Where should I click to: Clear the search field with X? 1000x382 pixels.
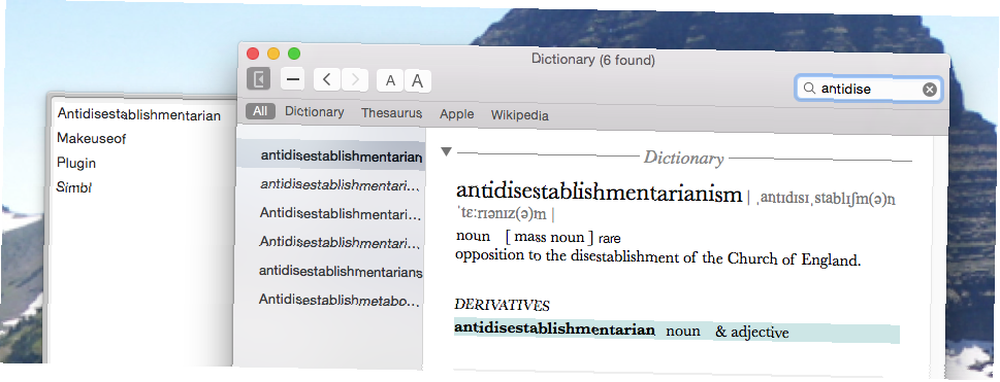pos(929,90)
